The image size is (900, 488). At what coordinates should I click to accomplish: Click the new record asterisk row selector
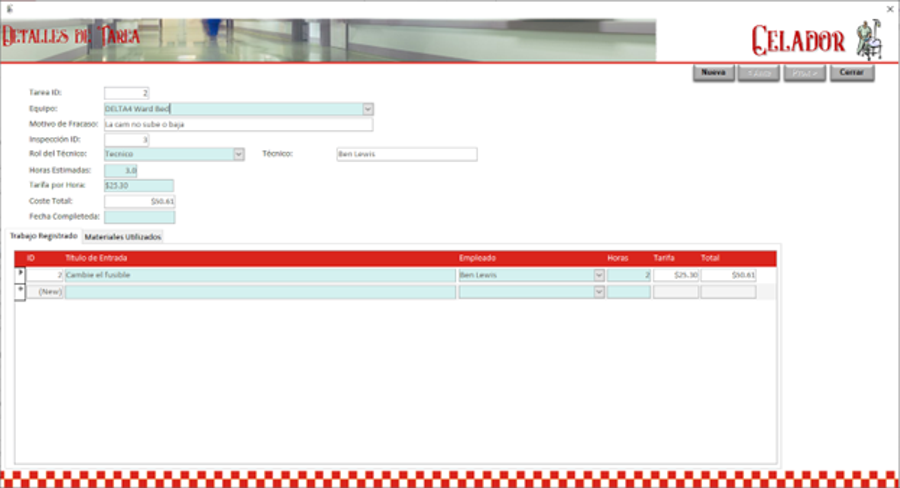pyautogui.click(x=20, y=291)
